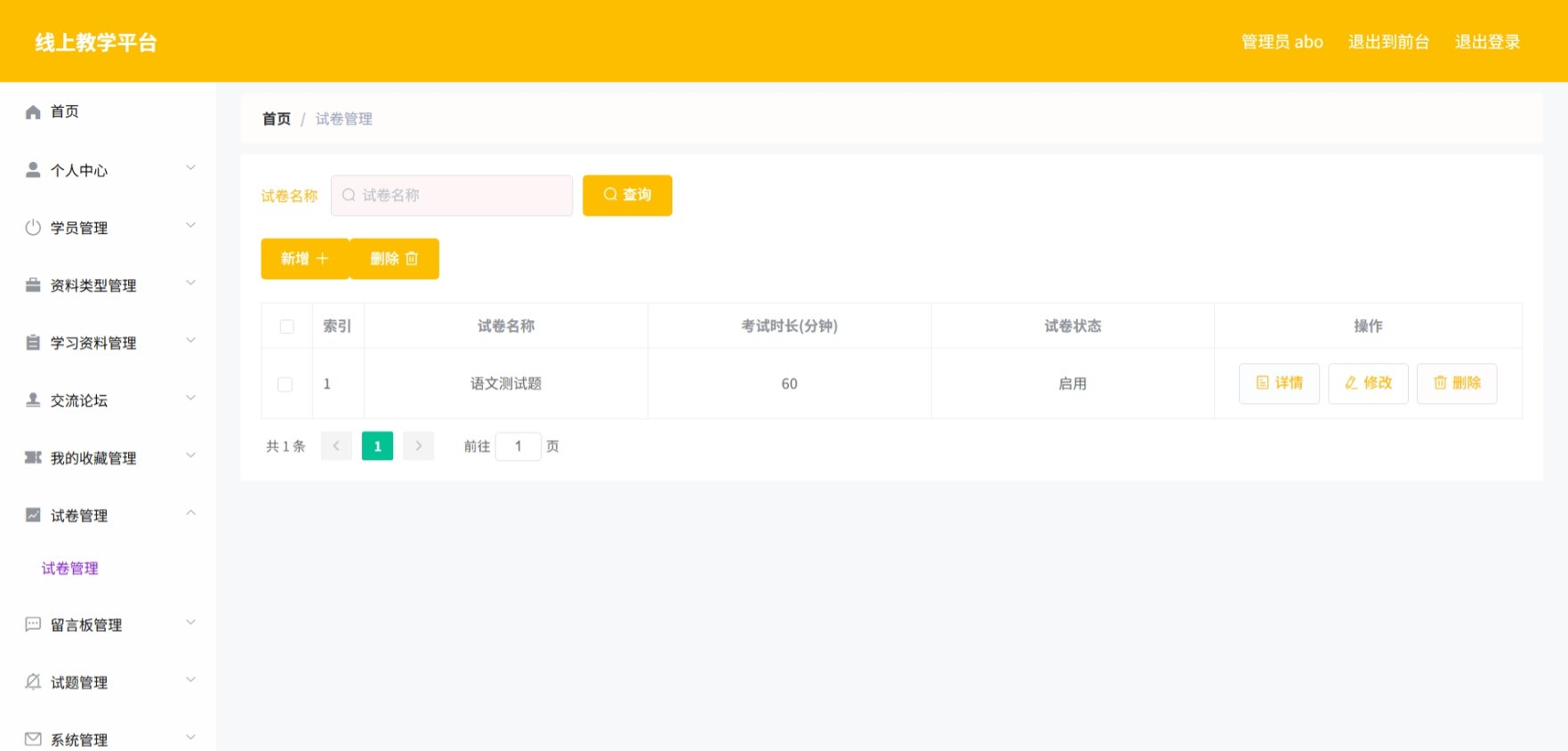
Task: Click the ticket icon beside 我的收藏管理
Action: 33,457
